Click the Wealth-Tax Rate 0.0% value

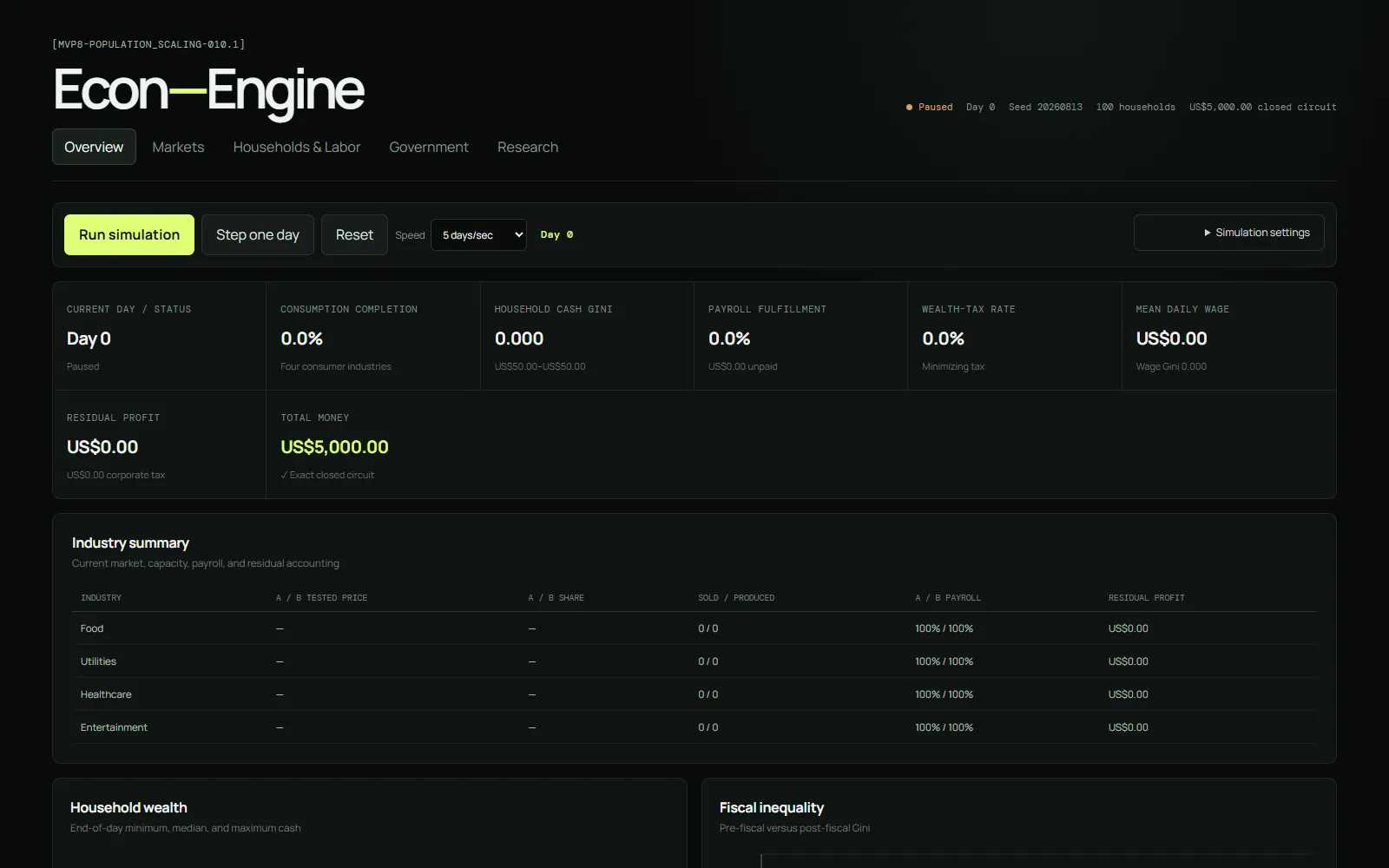tap(943, 339)
